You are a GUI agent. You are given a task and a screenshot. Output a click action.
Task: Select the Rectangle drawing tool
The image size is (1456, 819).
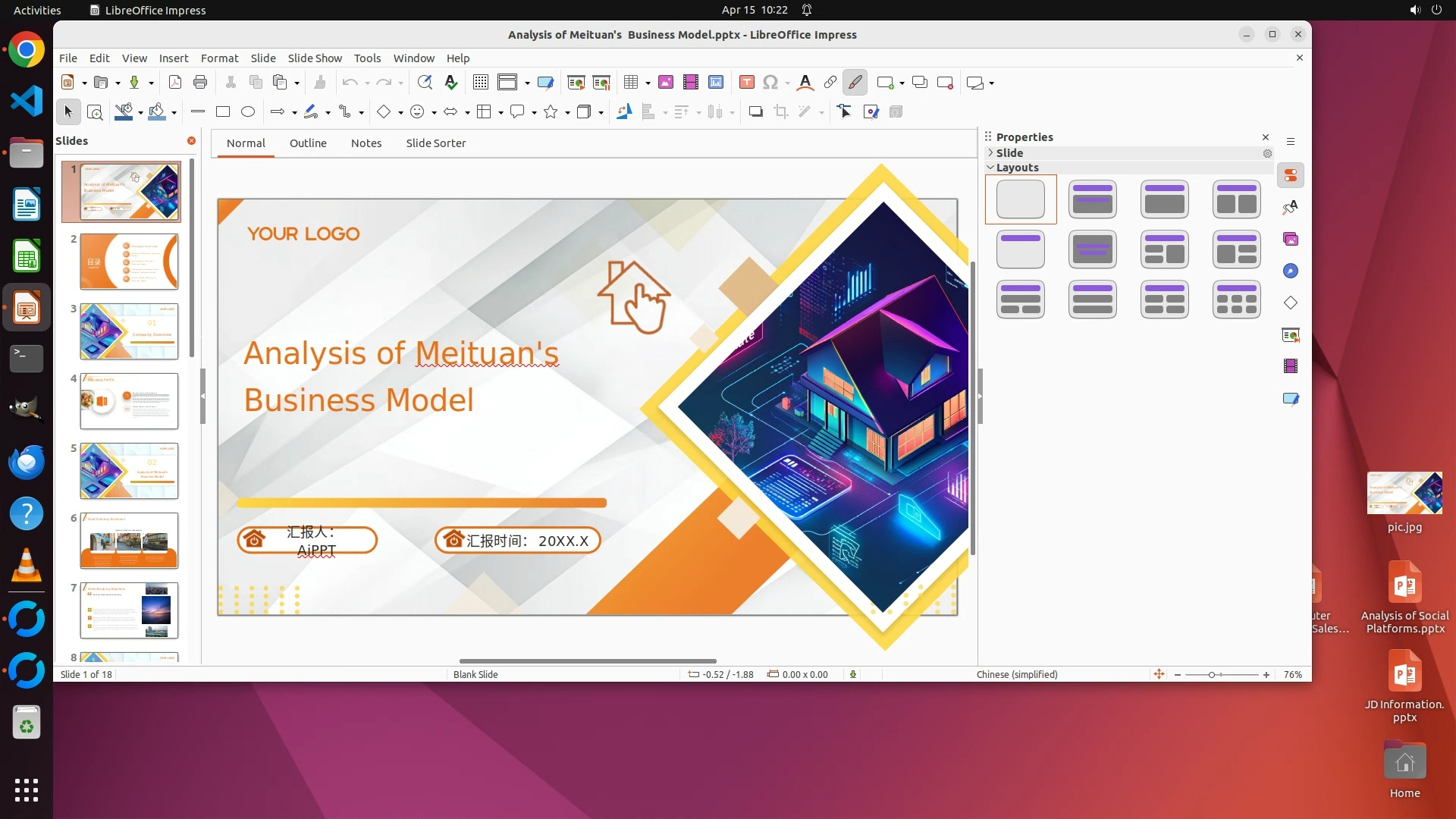[223, 112]
